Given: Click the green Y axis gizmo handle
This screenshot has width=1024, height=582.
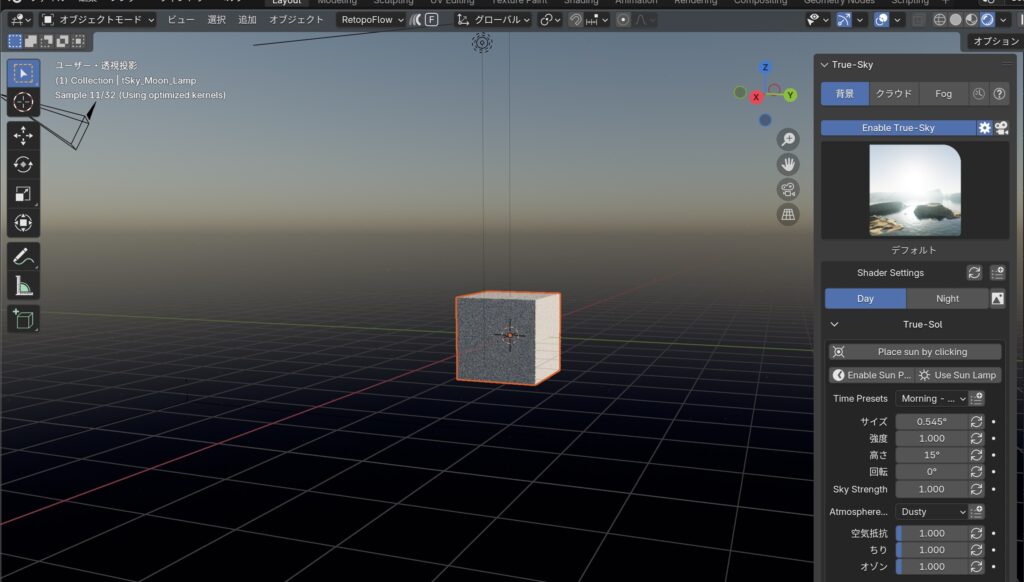Looking at the screenshot, I should pos(790,95).
